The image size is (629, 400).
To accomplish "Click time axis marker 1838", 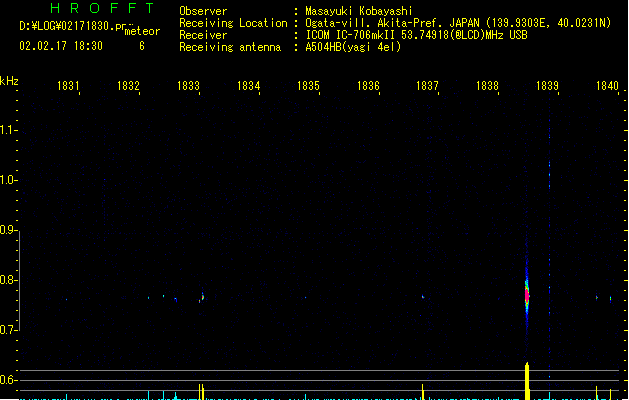I will pos(487,86).
